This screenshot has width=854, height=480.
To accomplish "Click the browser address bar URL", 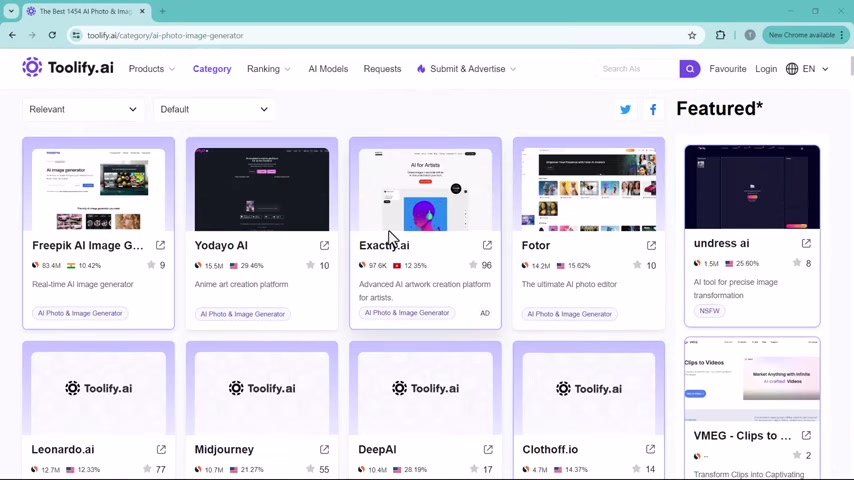I will [x=165, y=35].
